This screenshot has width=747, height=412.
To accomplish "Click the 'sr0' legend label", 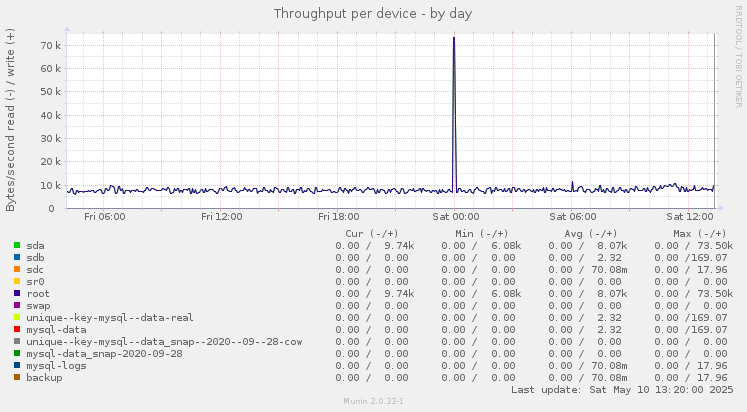I will (x=35, y=281).
